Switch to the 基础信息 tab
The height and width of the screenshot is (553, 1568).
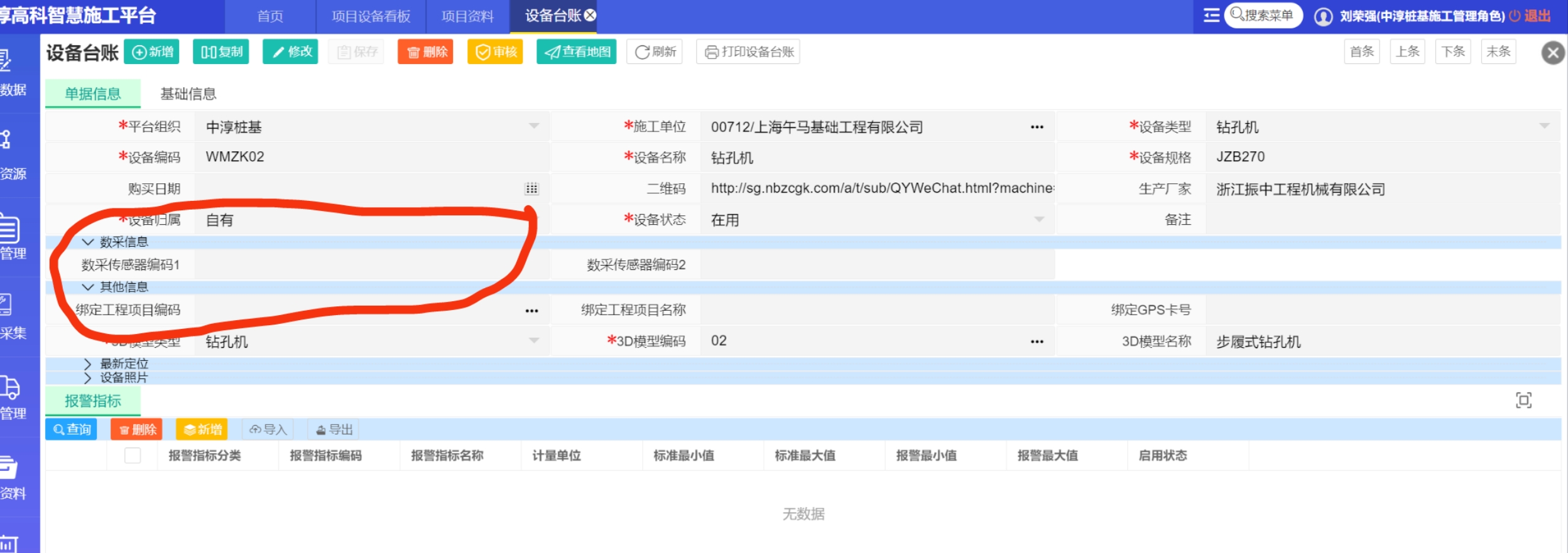[188, 94]
